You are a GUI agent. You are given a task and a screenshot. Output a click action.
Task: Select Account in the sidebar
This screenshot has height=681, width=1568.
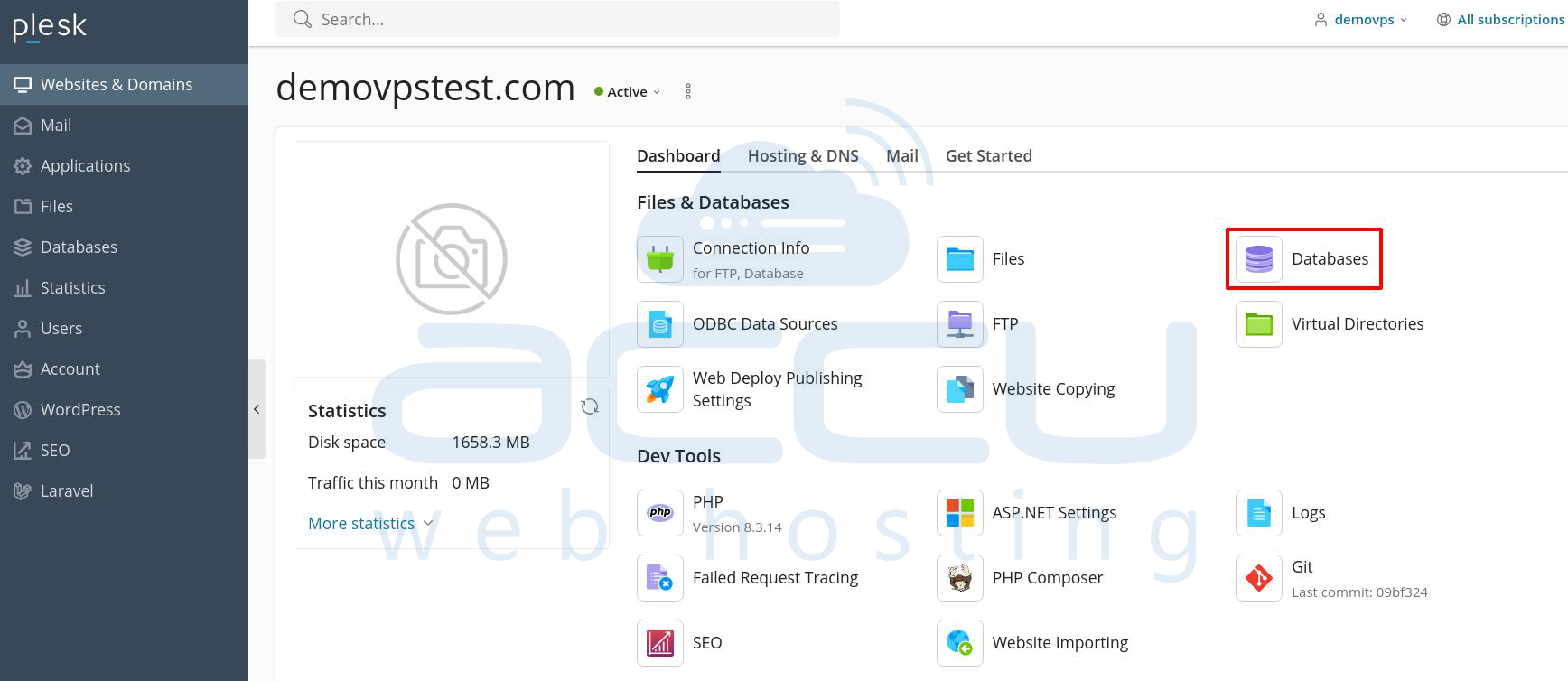(x=124, y=369)
